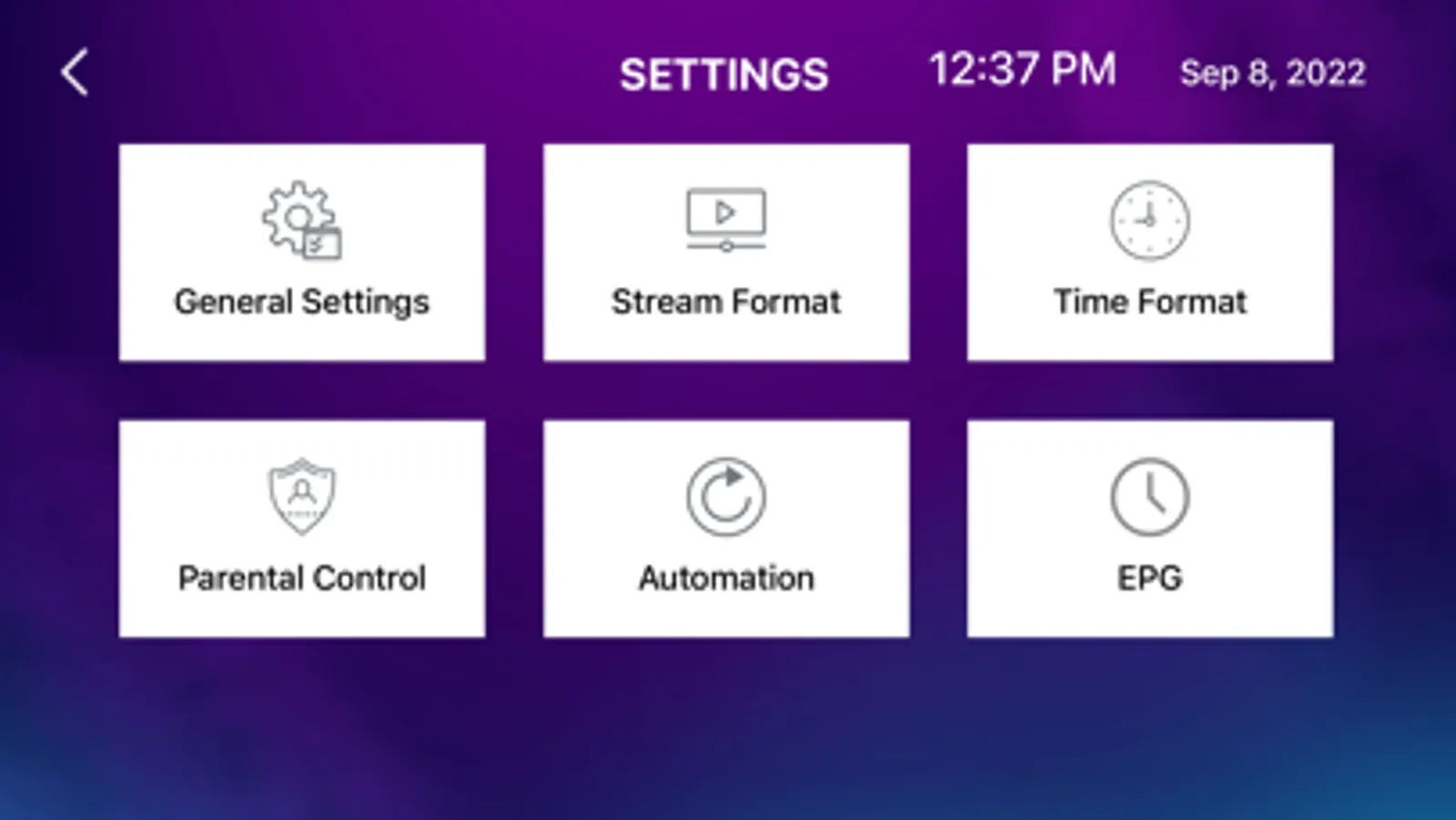Image resolution: width=1456 pixels, height=820 pixels.
Task: Open the EPG text label
Action: click(1149, 578)
